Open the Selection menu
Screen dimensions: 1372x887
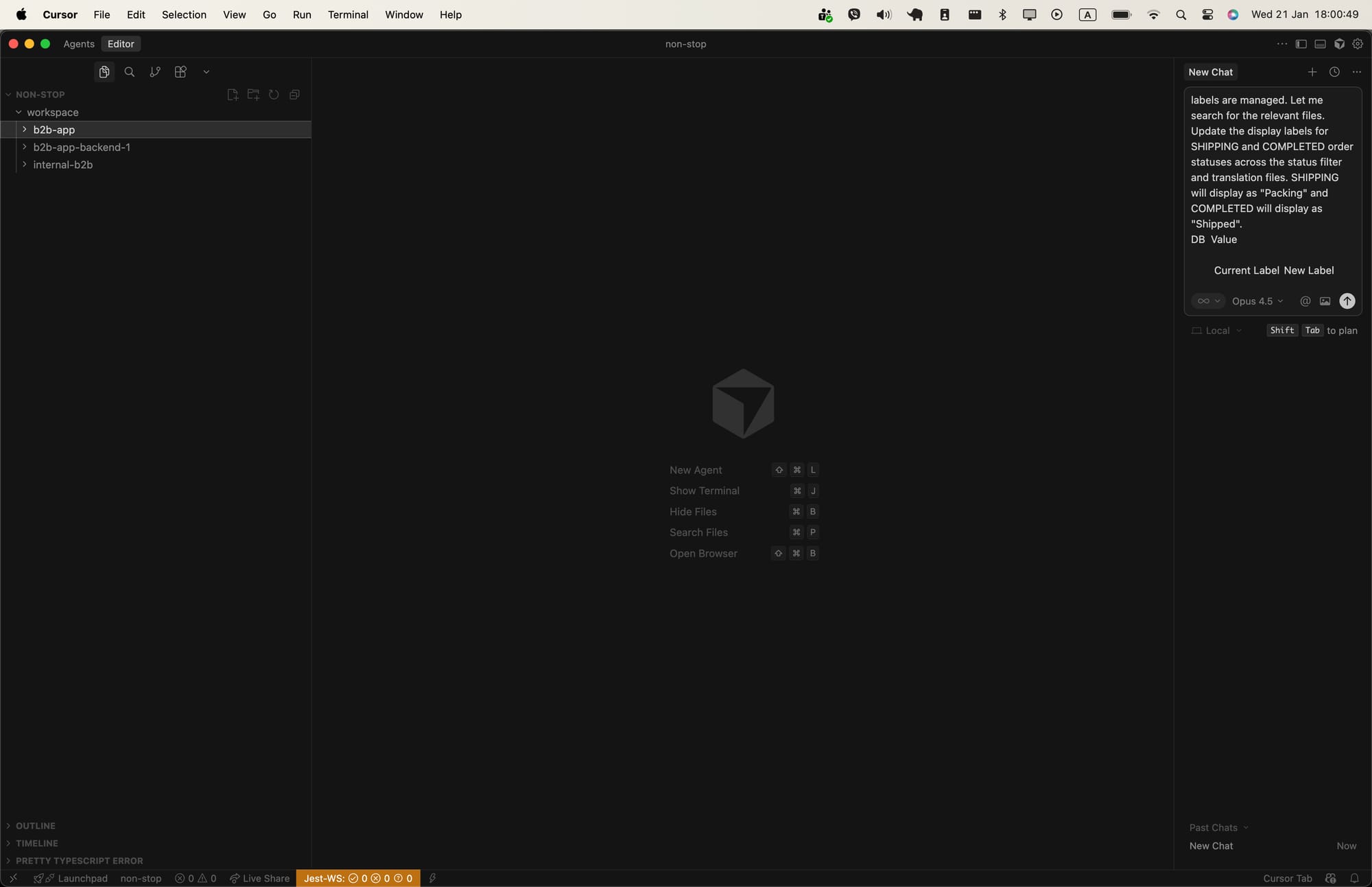pyautogui.click(x=184, y=14)
